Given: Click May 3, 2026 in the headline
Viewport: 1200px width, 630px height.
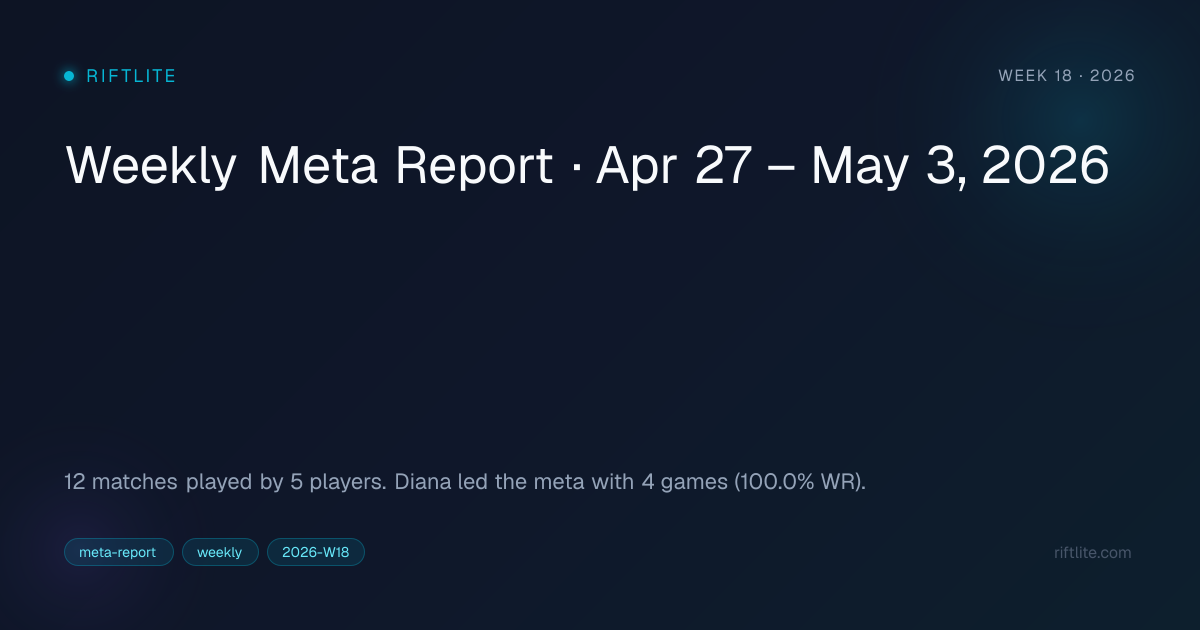Looking at the screenshot, I should click(x=960, y=166).
